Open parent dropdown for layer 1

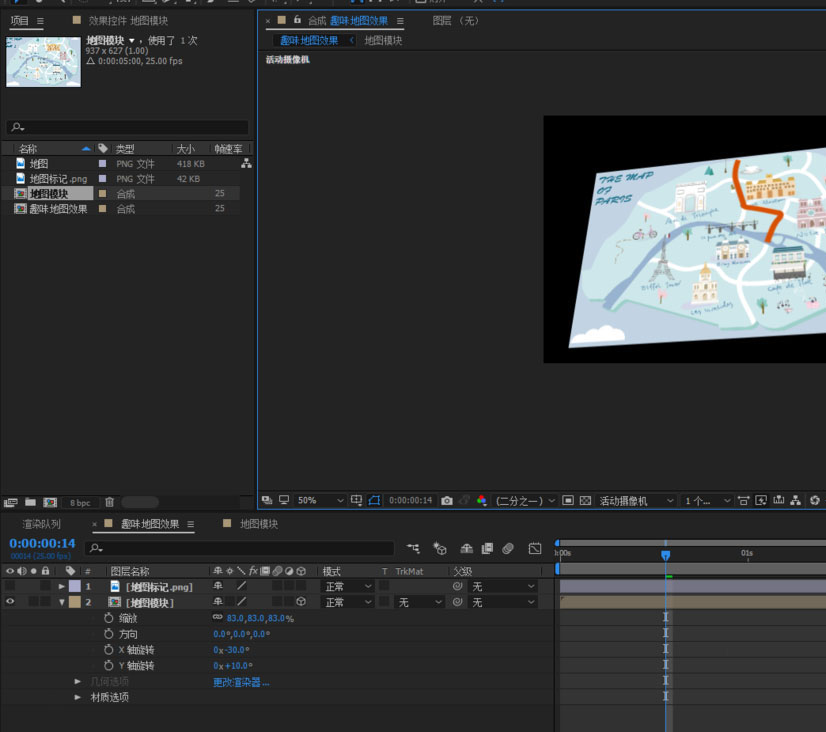click(x=503, y=586)
